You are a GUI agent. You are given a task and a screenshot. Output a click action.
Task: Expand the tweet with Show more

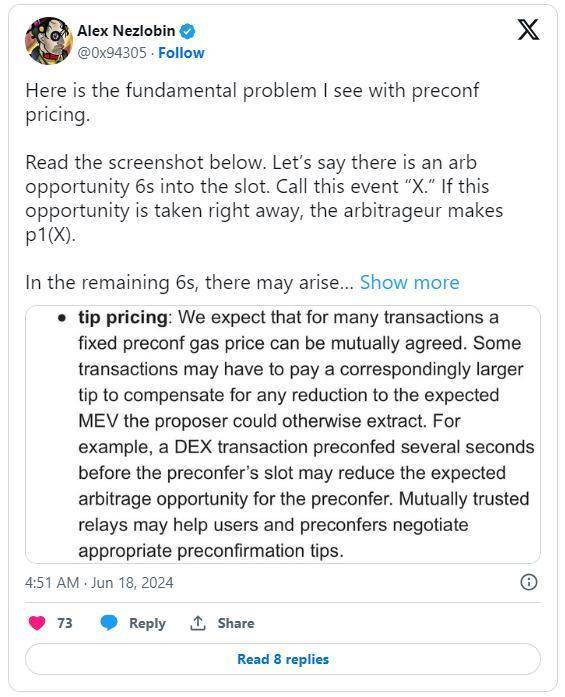click(409, 282)
